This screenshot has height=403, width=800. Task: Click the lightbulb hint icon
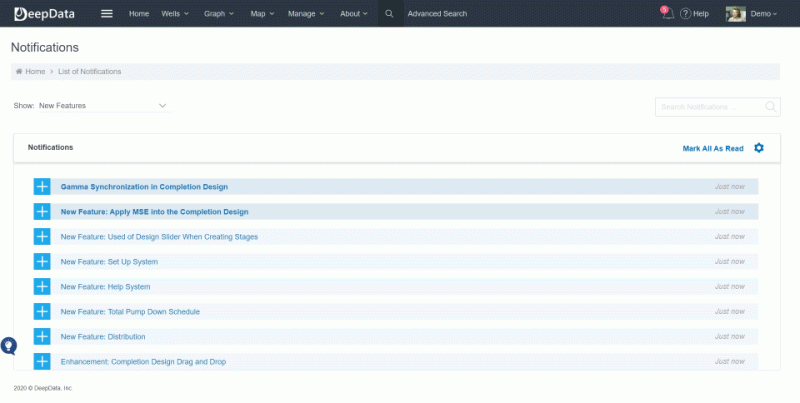point(9,346)
